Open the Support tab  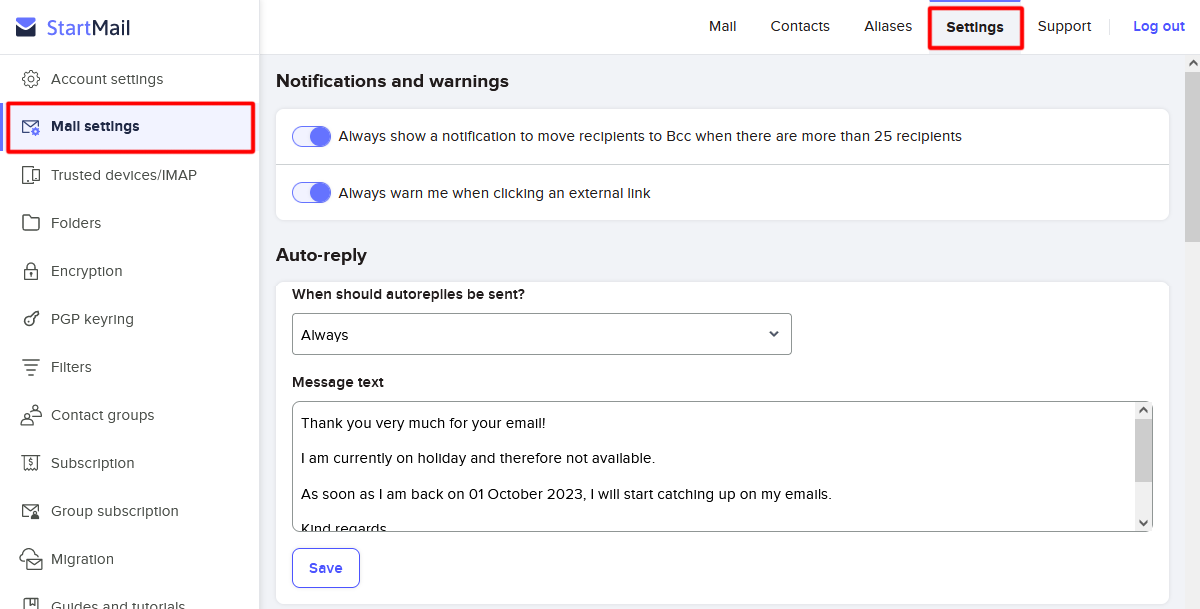point(1064,27)
